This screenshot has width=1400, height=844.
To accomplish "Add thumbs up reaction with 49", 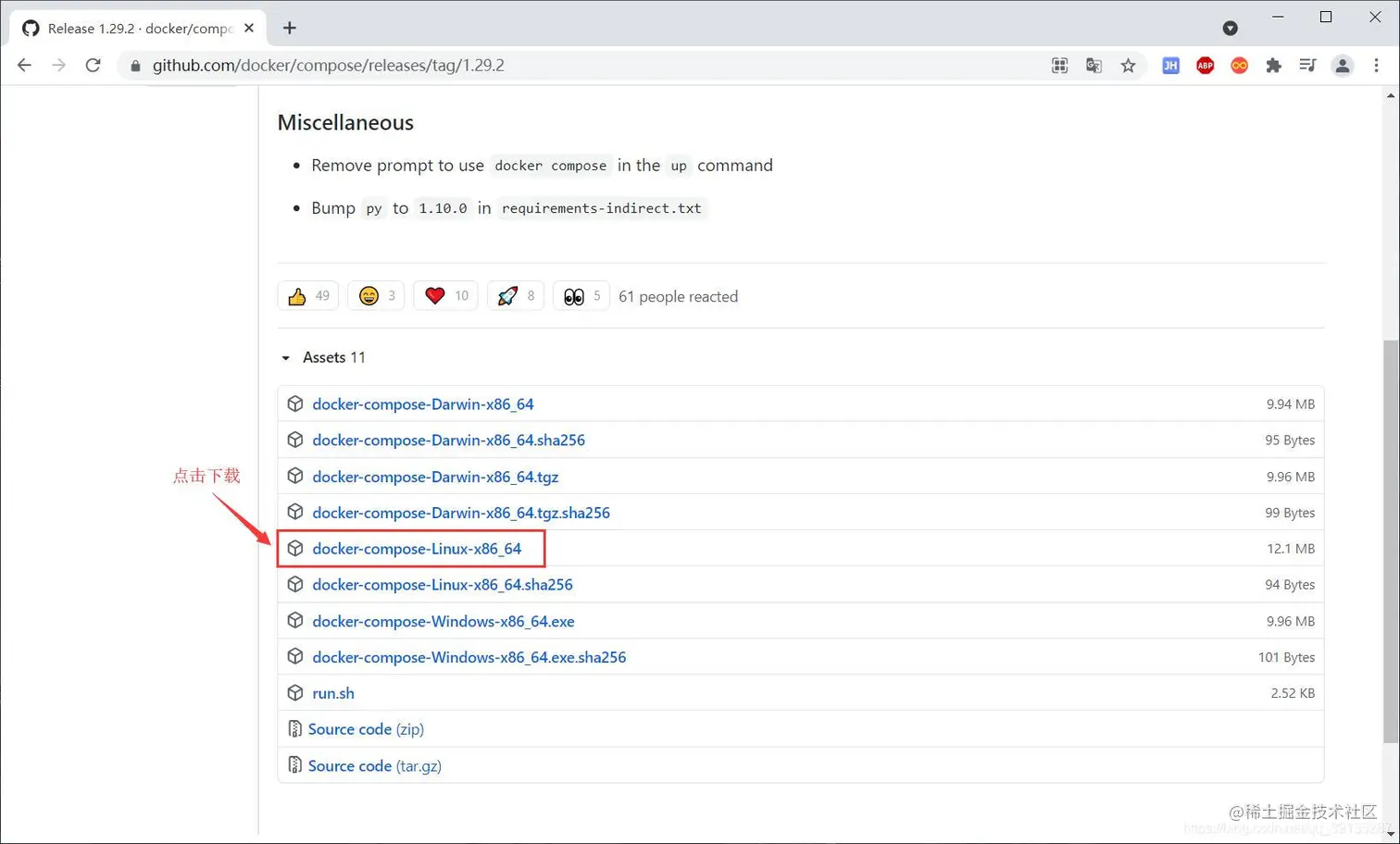I will 308,296.
